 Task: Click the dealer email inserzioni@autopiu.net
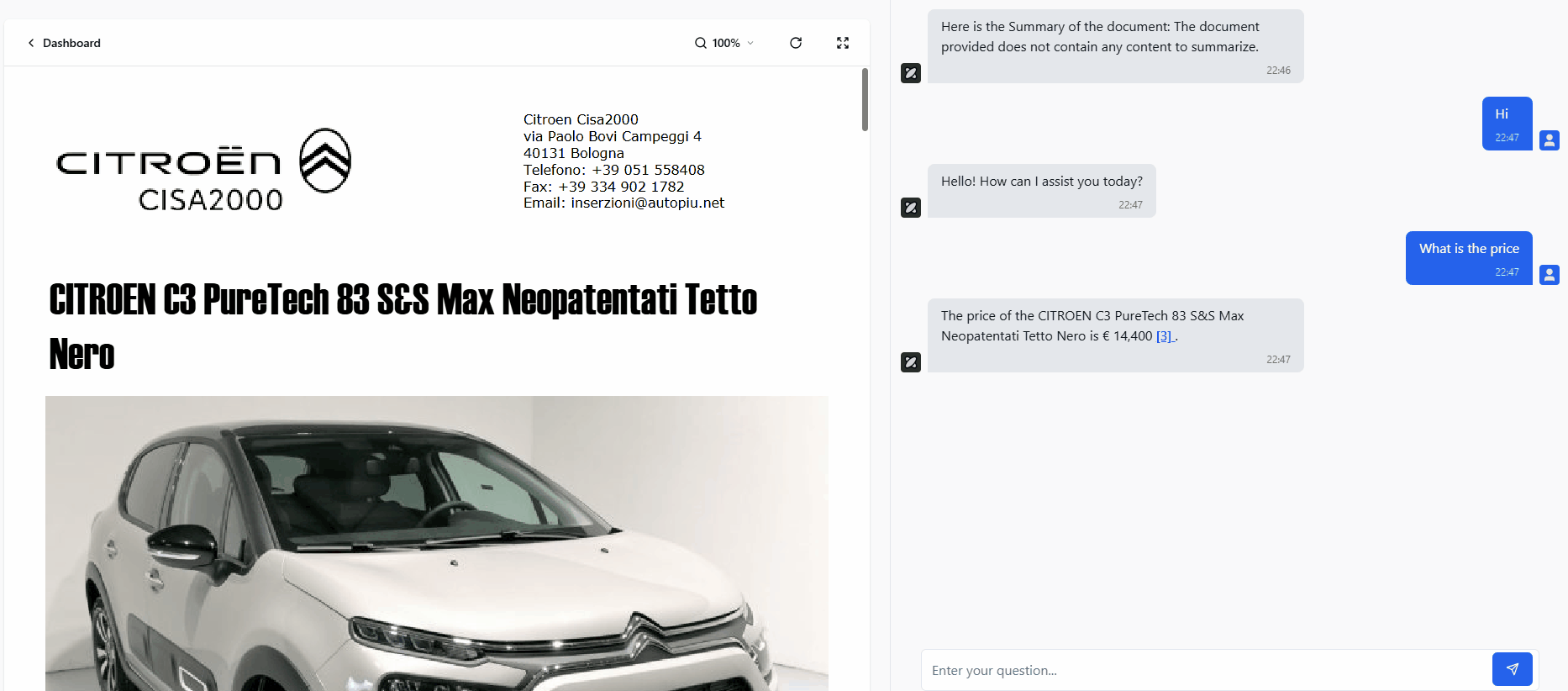pos(647,203)
